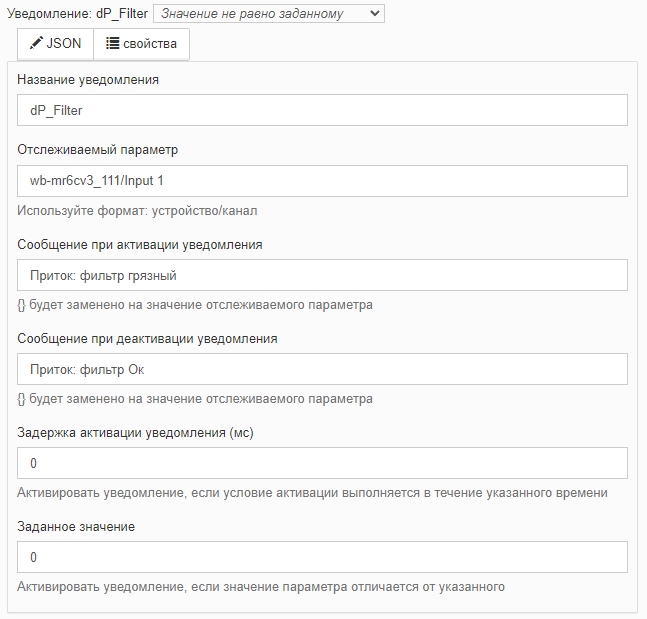
Task: Click the Заданное значение label
Action: point(76,527)
